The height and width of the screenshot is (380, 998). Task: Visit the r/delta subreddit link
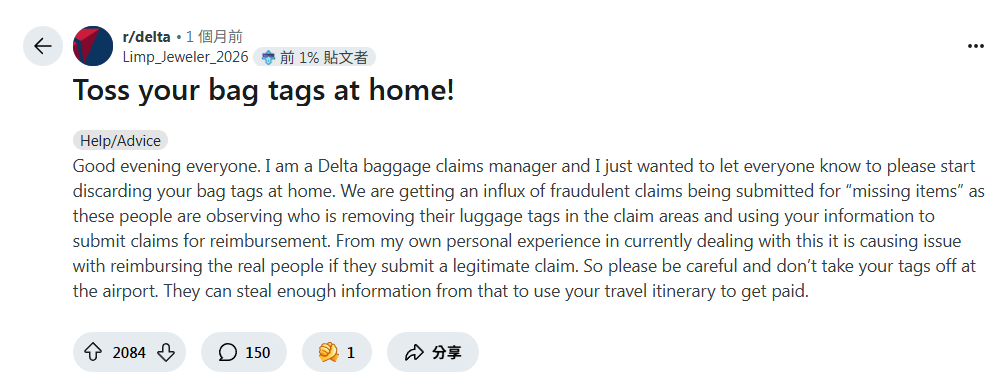(x=146, y=37)
